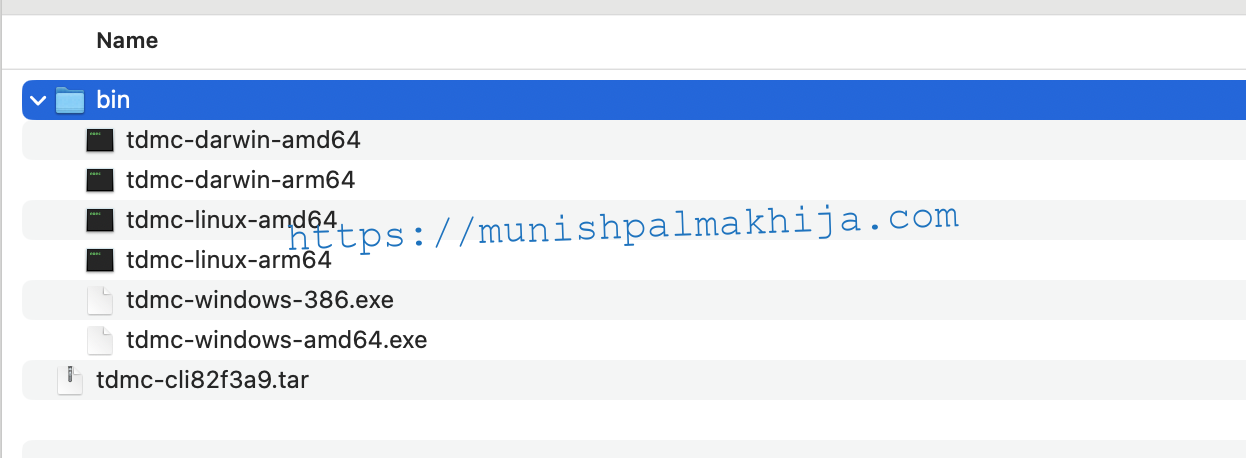Image resolution: width=1246 pixels, height=458 pixels.
Task: Select the tdmc-linux-arm64 file name
Action: (228, 260)
